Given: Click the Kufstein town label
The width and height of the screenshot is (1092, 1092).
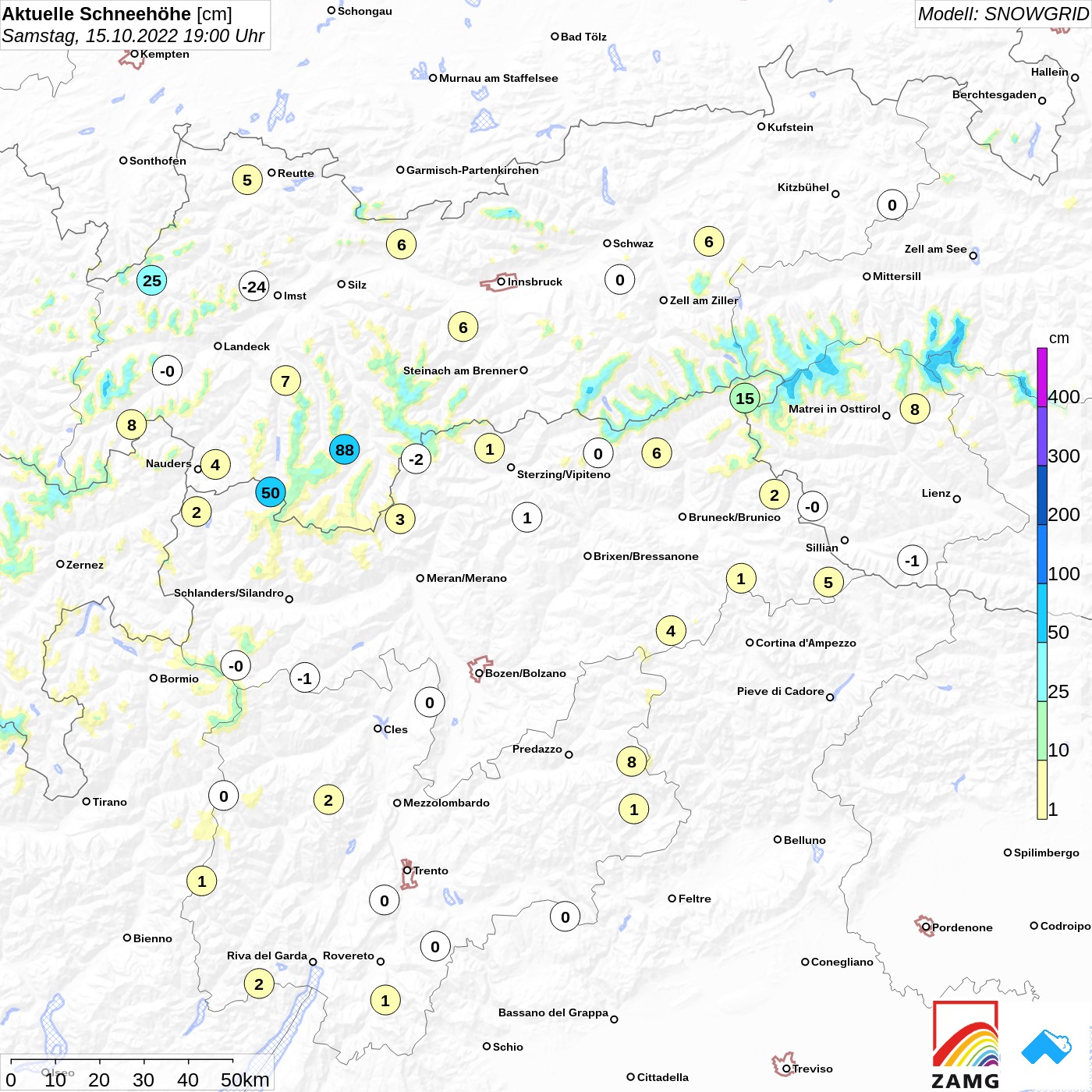Looking at the screenshot, I should (790, 127).
